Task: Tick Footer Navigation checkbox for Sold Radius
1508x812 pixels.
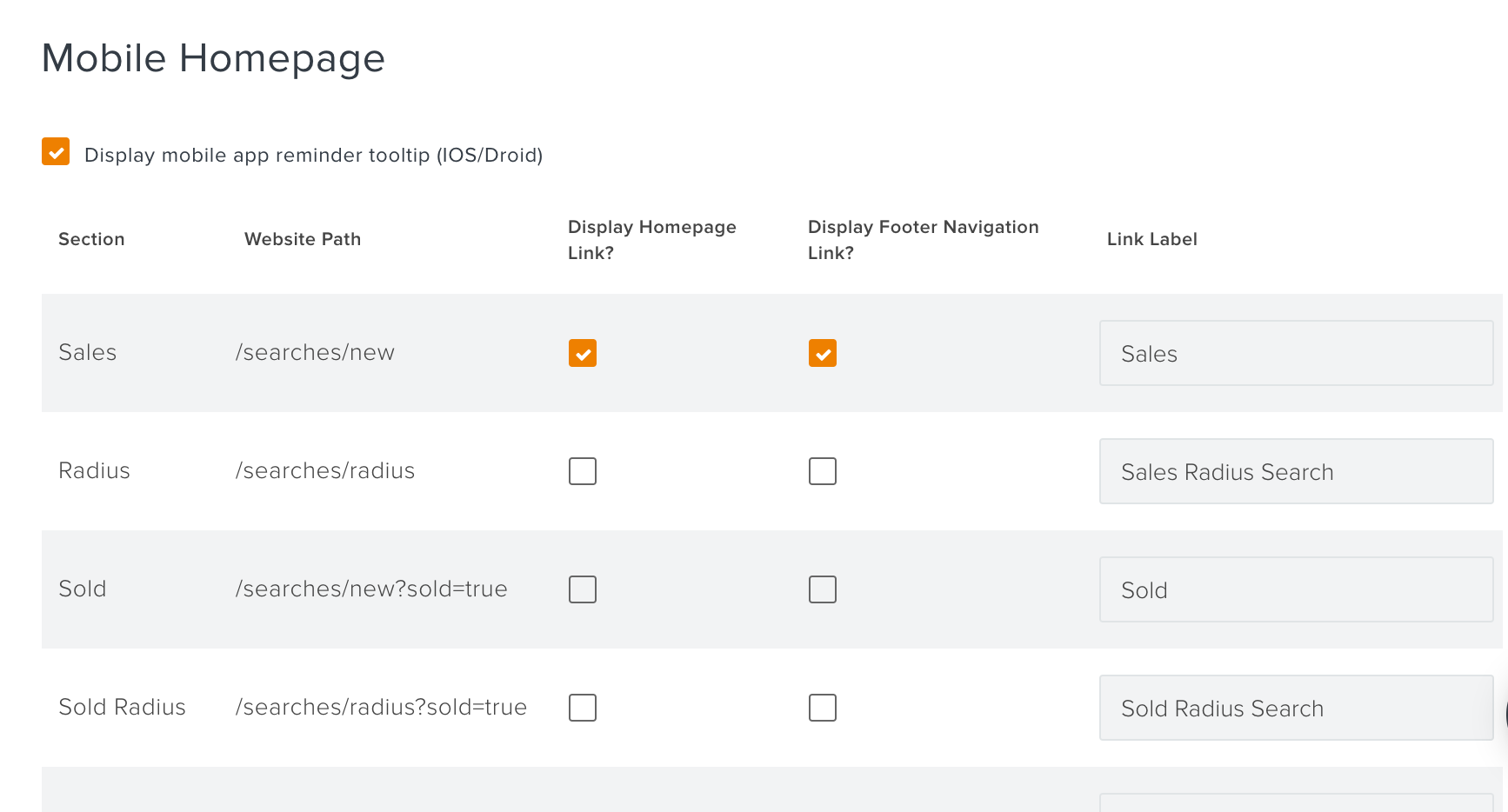Action: (x=823, y=708)
